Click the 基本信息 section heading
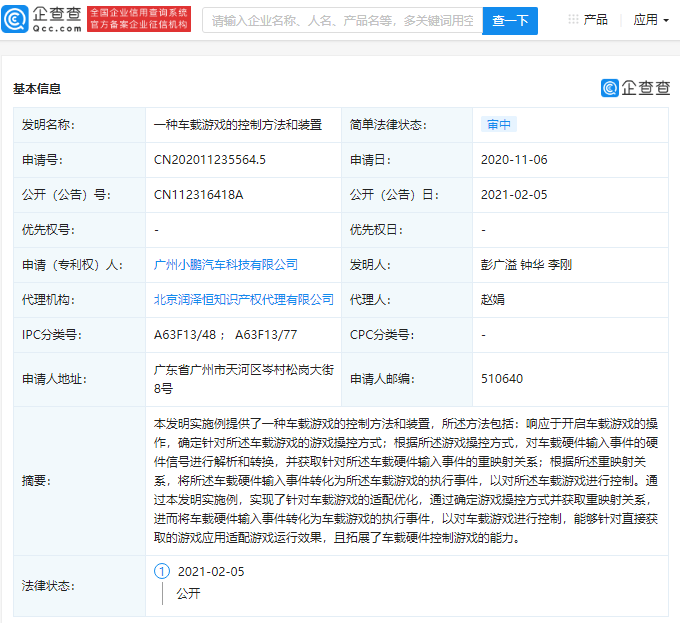Screen dimensions: 680x623 [x=37, y=88]
